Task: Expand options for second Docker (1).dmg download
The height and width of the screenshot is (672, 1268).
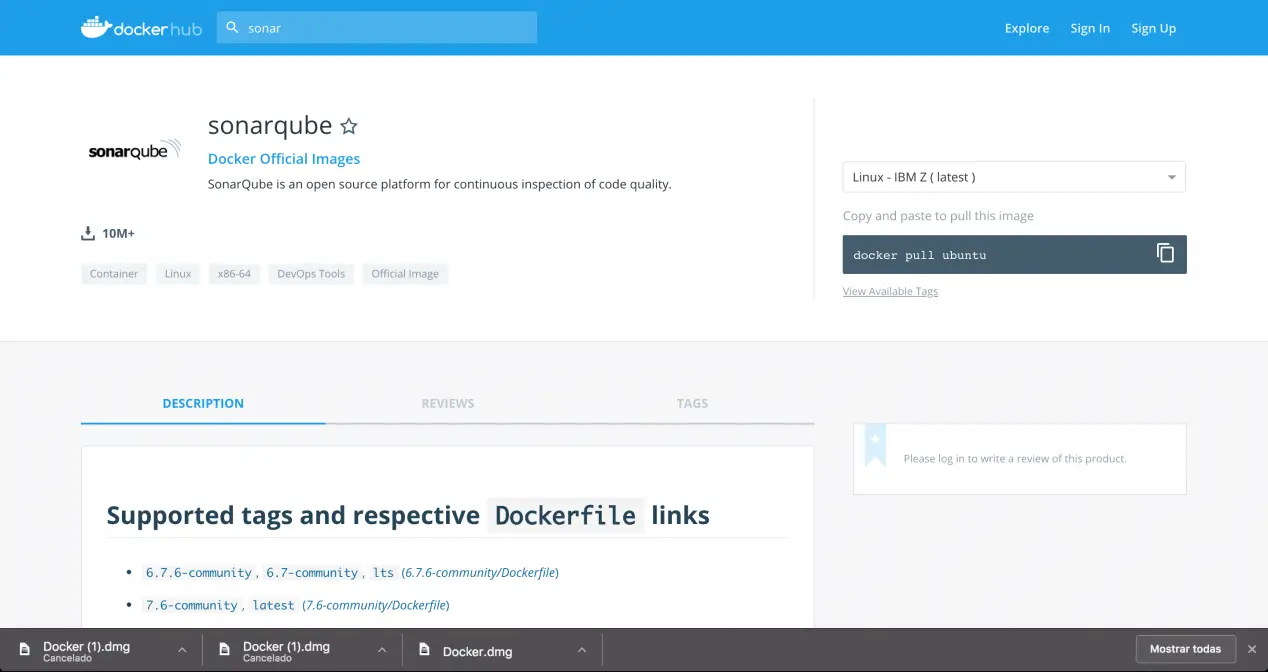Action: pyautogui.click(x=382, y=650)
